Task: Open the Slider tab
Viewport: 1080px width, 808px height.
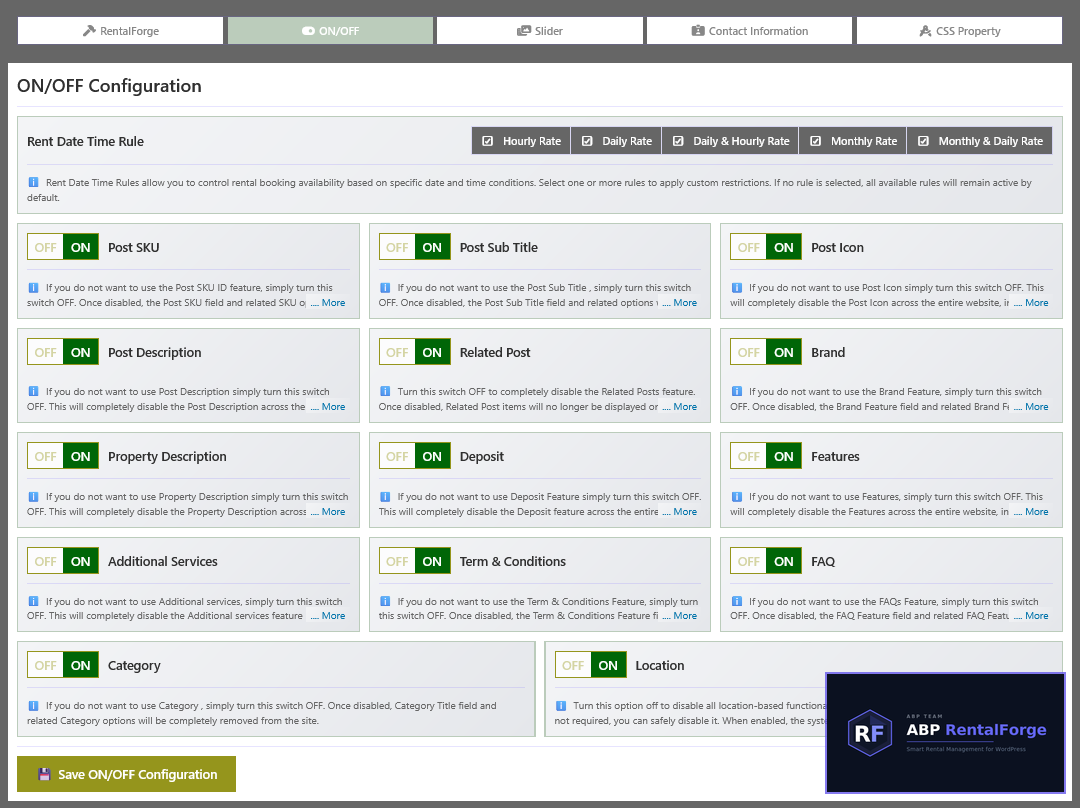Action: point(540,31)
